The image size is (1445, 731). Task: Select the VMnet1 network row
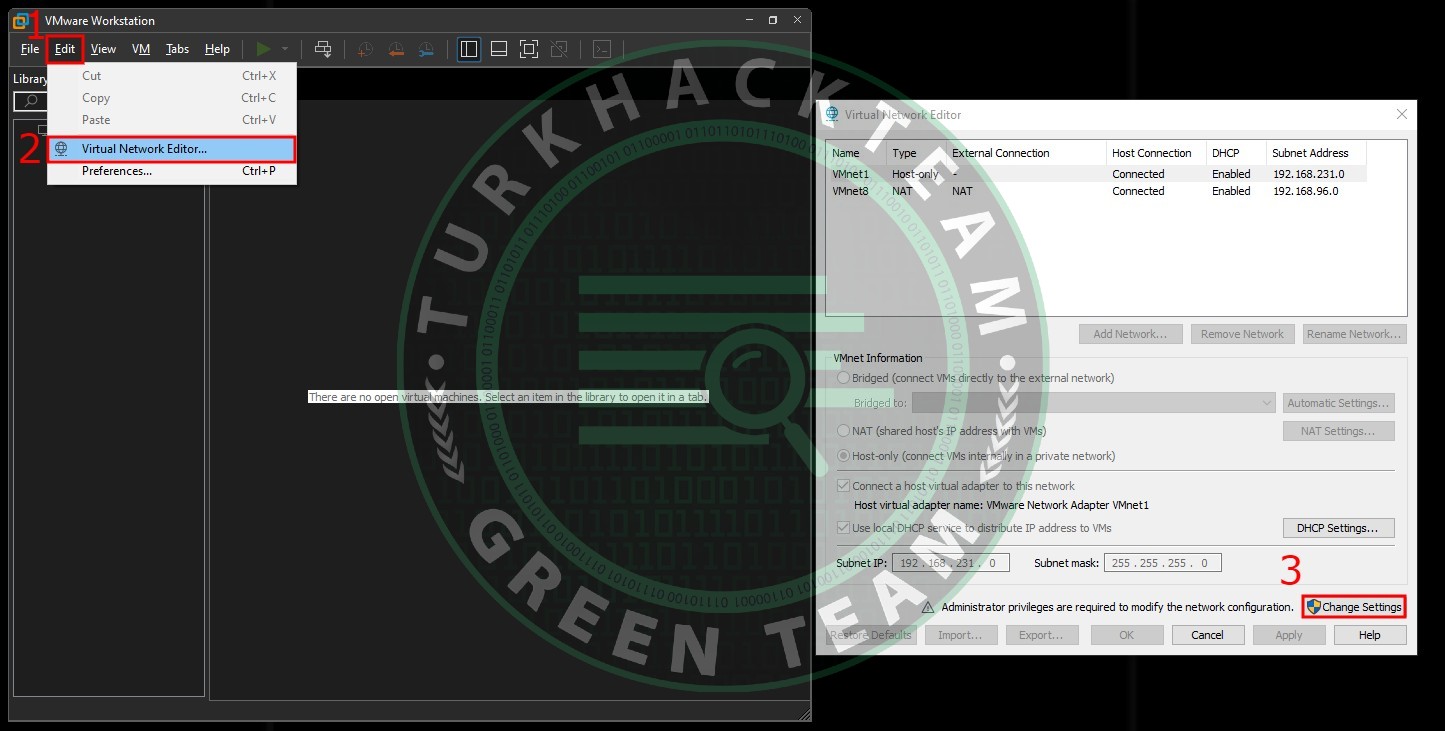pos(1096,174)
